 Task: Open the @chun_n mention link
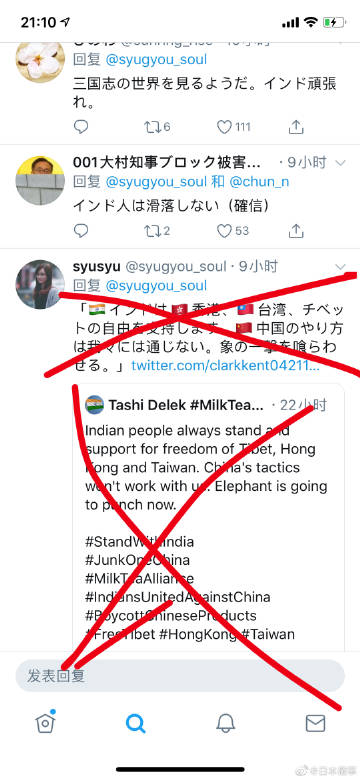point(259,182)
